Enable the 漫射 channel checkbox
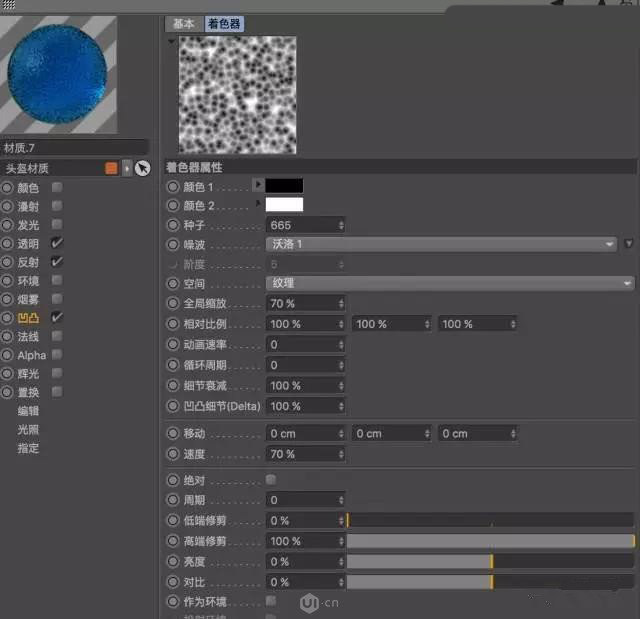640x619 pixels. pyautogui.click(x=57, y=206)
